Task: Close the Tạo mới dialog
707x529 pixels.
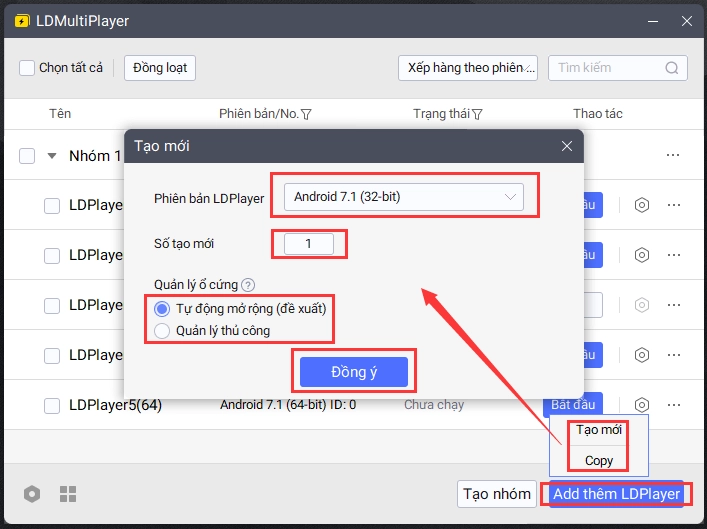Action: (x=567, y=146)
